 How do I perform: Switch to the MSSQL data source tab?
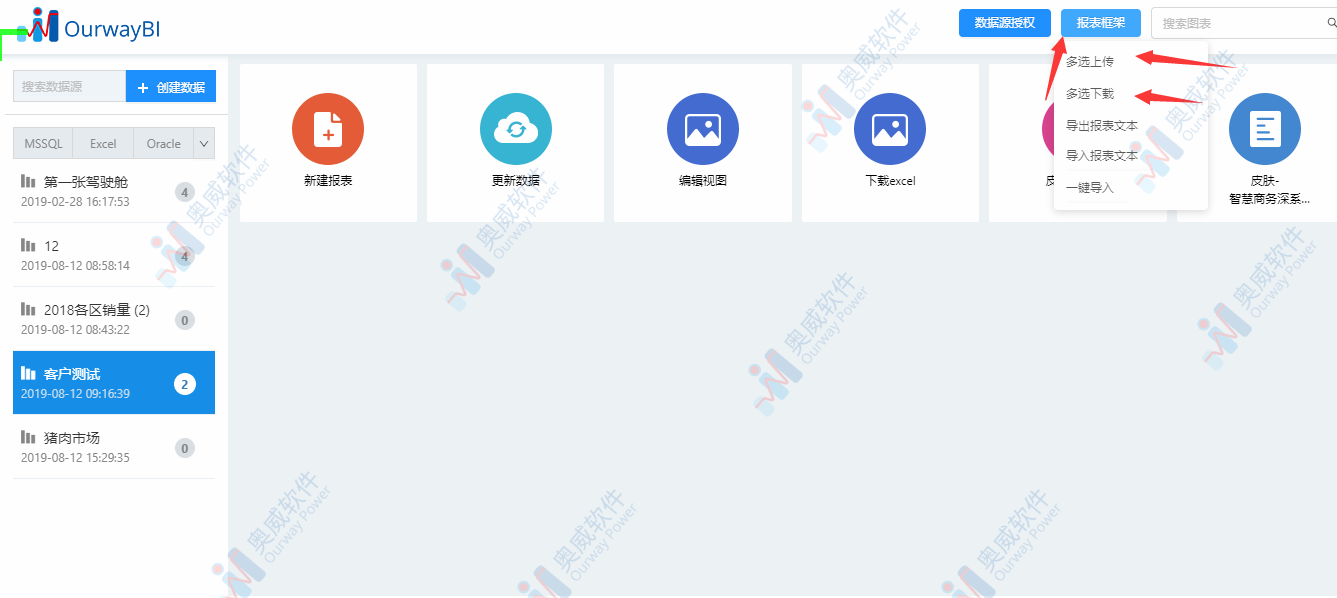click(x=42, y=143)
